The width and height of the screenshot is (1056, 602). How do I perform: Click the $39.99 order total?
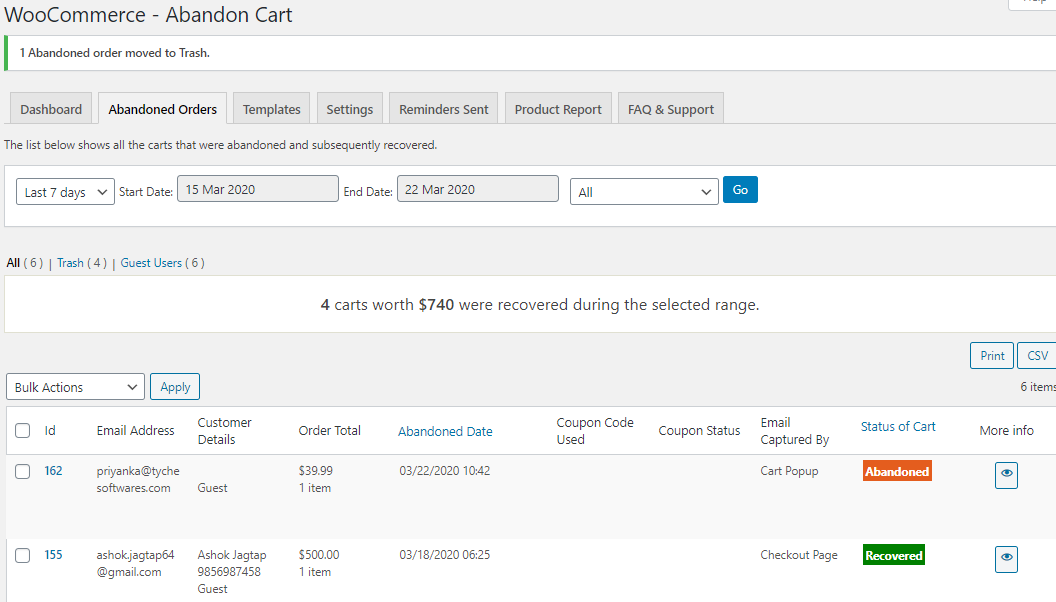click(x=316, y=471)
